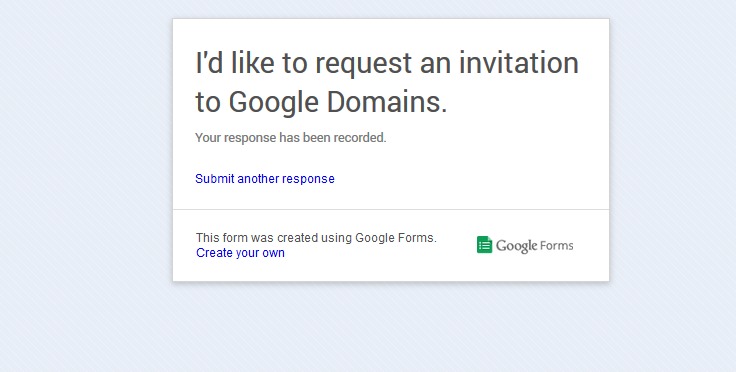Screen dimensions: 736x372
Task: Click the word Submit in the response link
Action: click(215, 179)
